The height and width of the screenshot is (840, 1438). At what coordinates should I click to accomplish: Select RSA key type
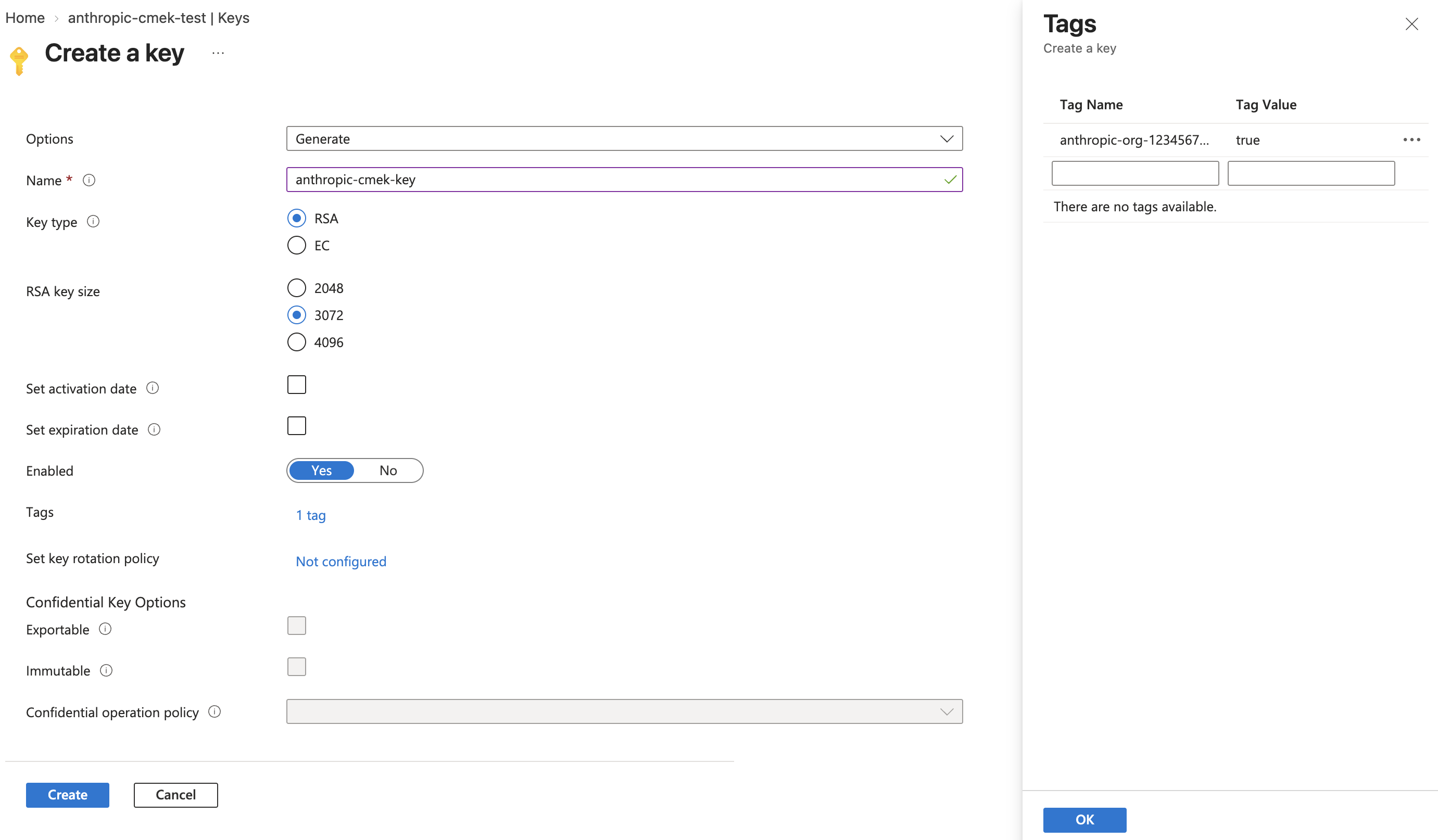click(x=297, y=218)
